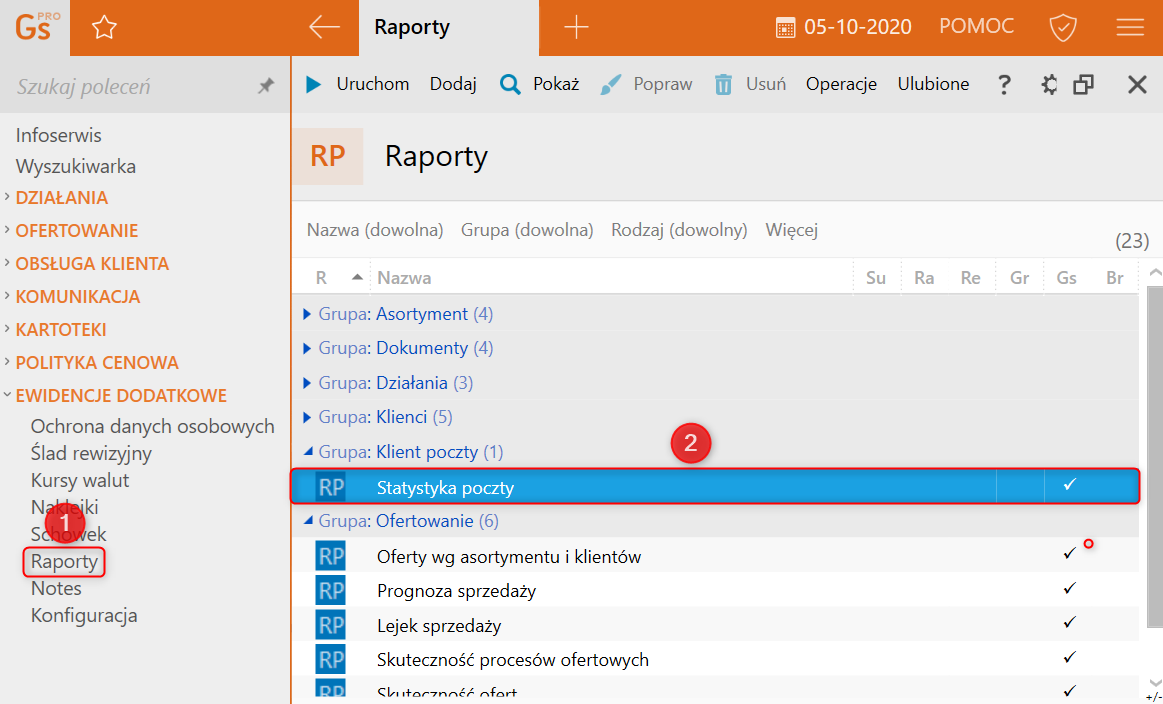Viewport: 1163px width, 704px height.
Task: Click RP icon of Skuteczność procesów ofertowych
Action: pyautogui.click(x=331, y=659)
